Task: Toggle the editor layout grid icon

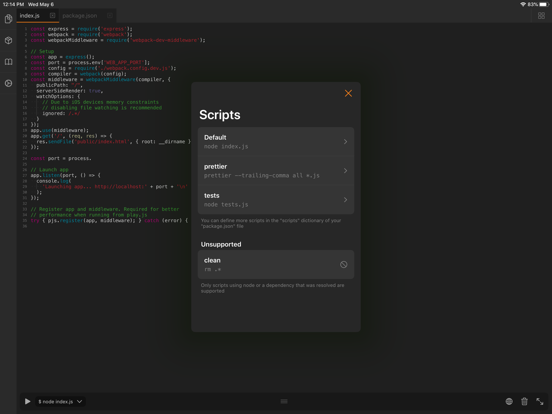Action: pyautogui.click(x=541, y=15)
